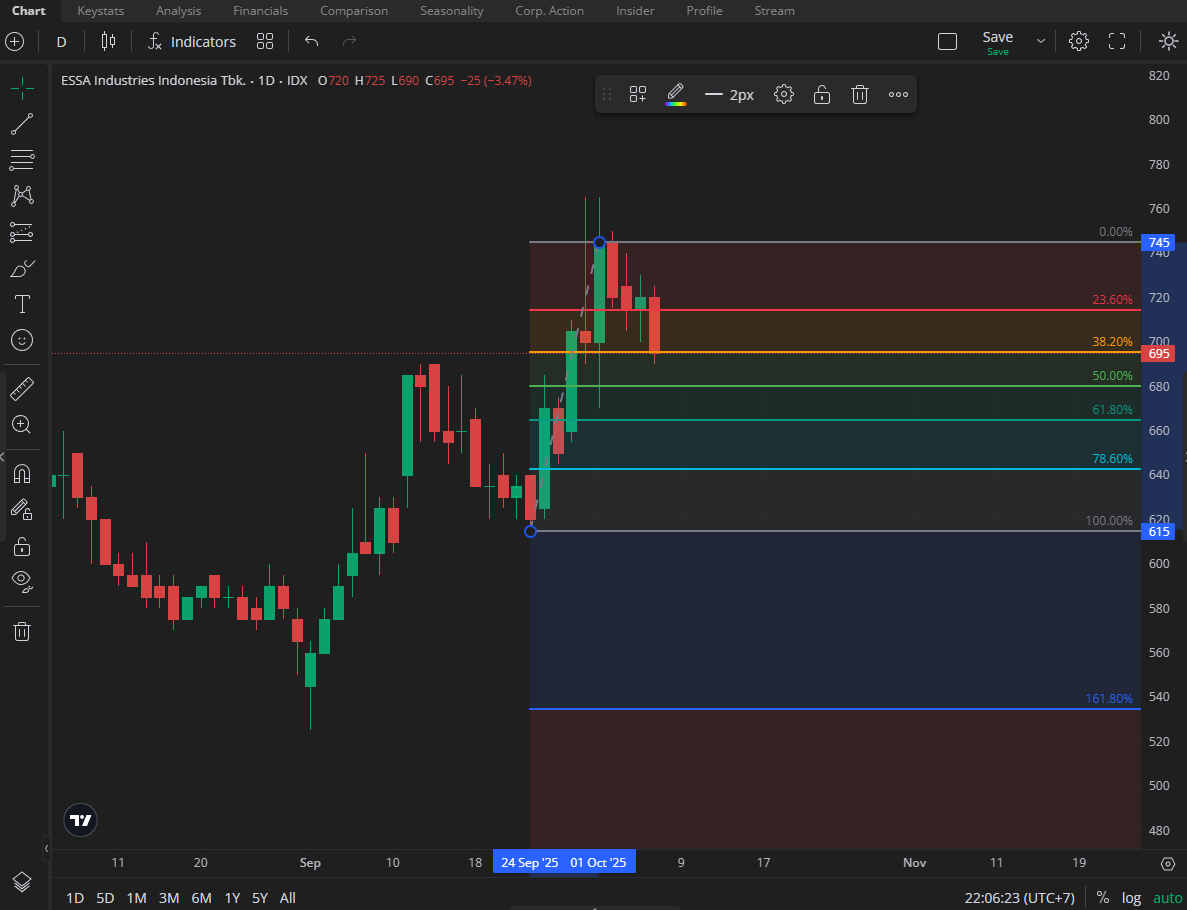
Task: Open the Stream tab
Action: (x=774, y=11)
